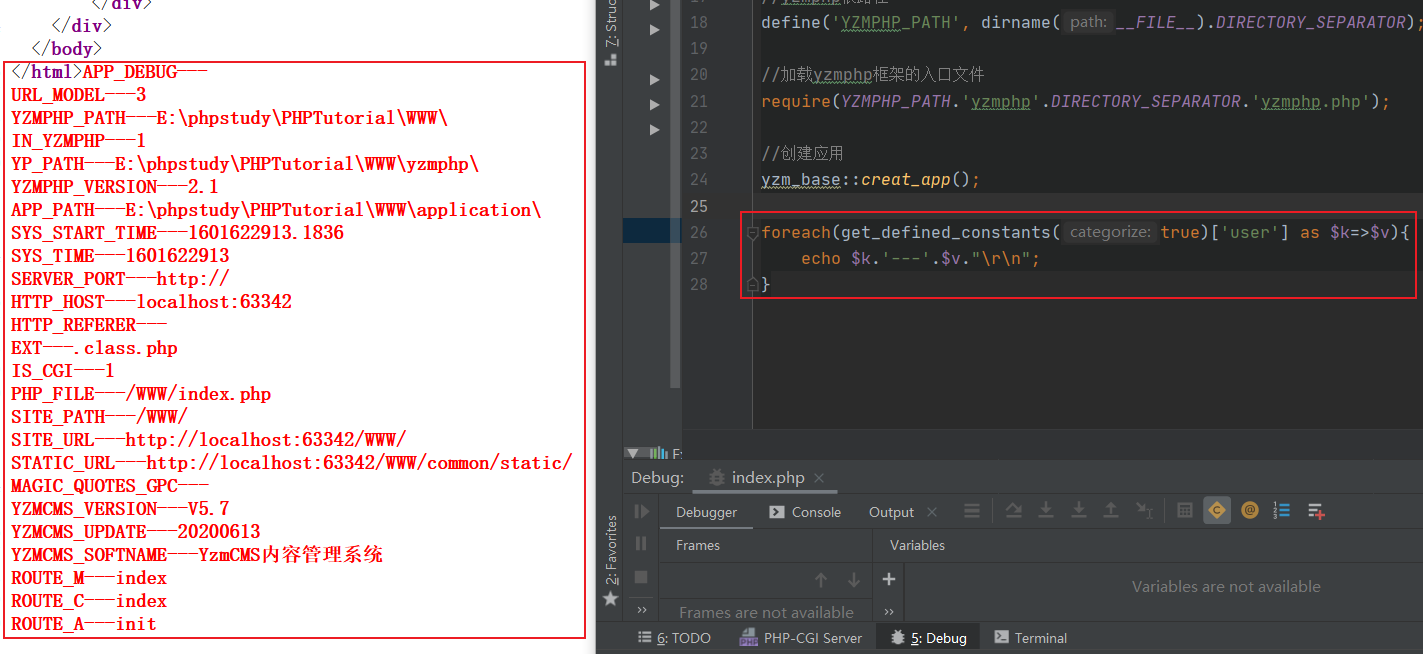
Task: Click the add-to-list icon with red plus
Action: coord(1316,511)
